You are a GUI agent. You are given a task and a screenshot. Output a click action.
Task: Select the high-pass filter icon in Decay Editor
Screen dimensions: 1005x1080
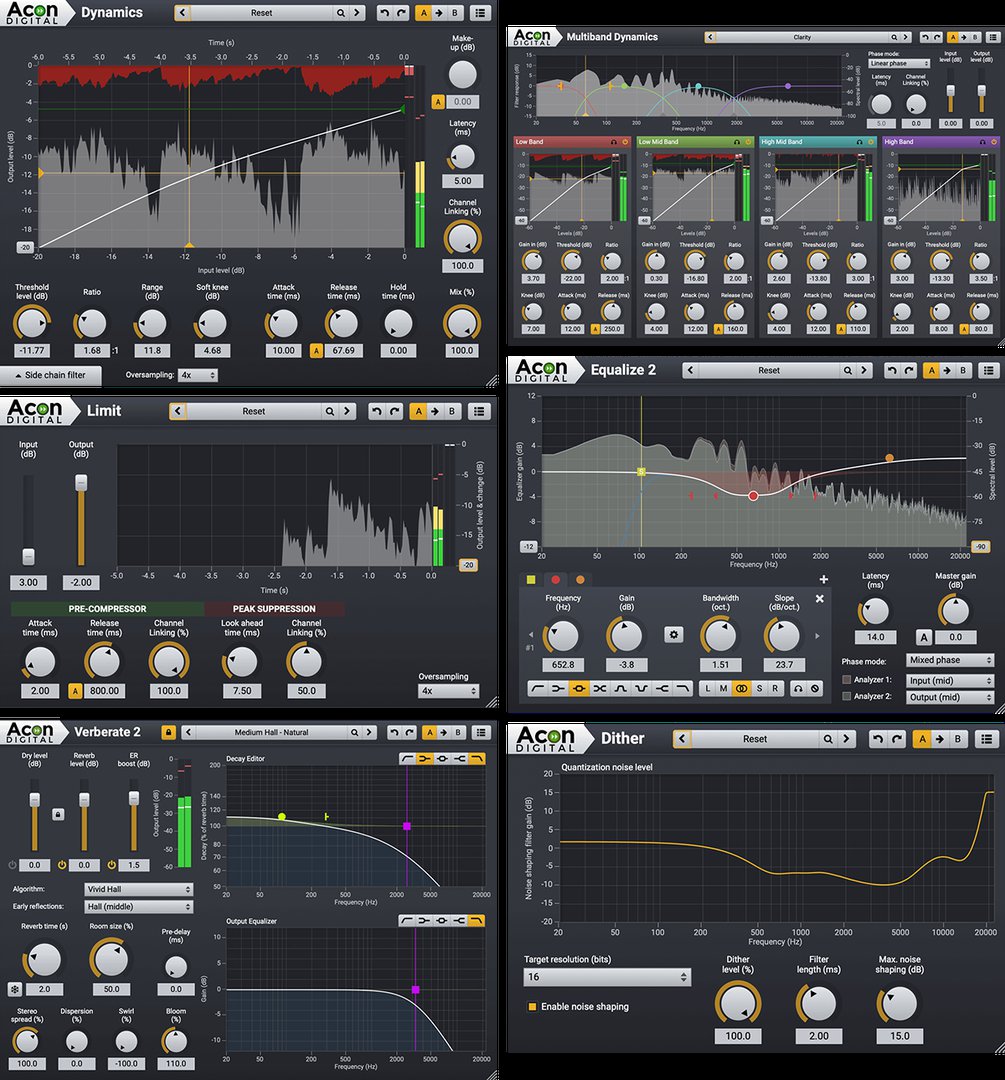408,758
